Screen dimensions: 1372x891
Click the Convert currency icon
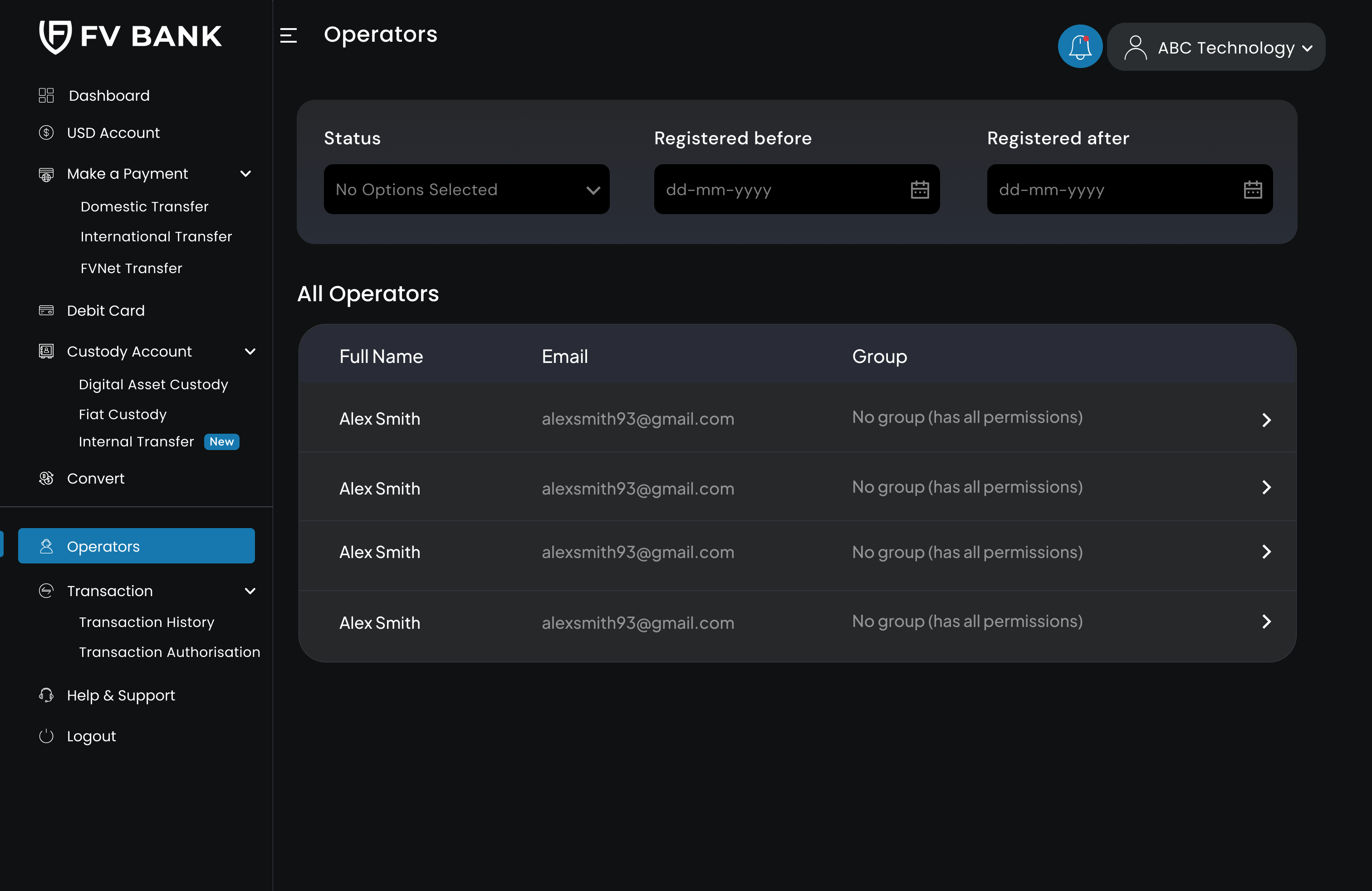point(46,478)
